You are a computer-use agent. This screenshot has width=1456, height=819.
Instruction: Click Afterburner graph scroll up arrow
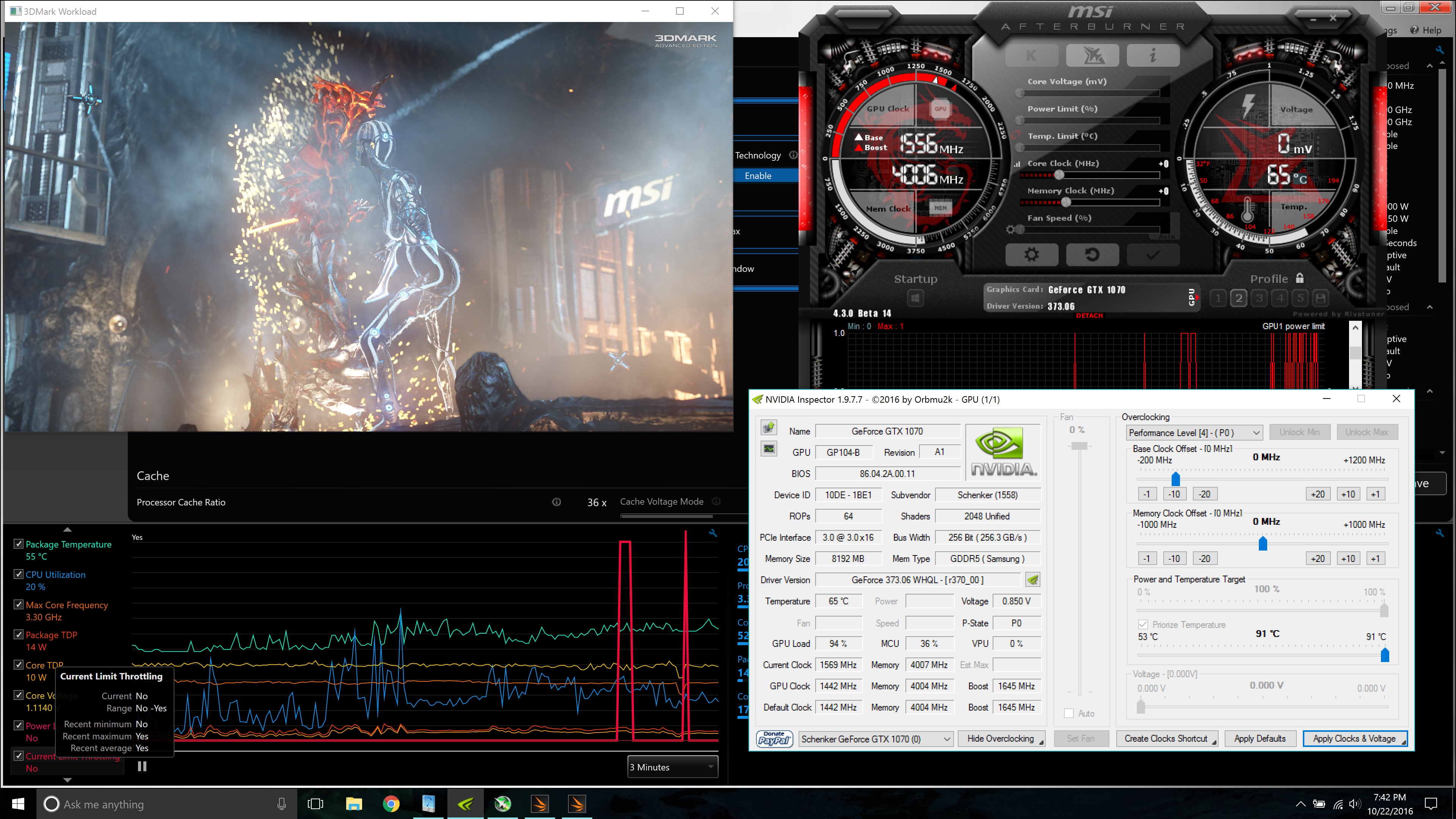coord(1355,328)
